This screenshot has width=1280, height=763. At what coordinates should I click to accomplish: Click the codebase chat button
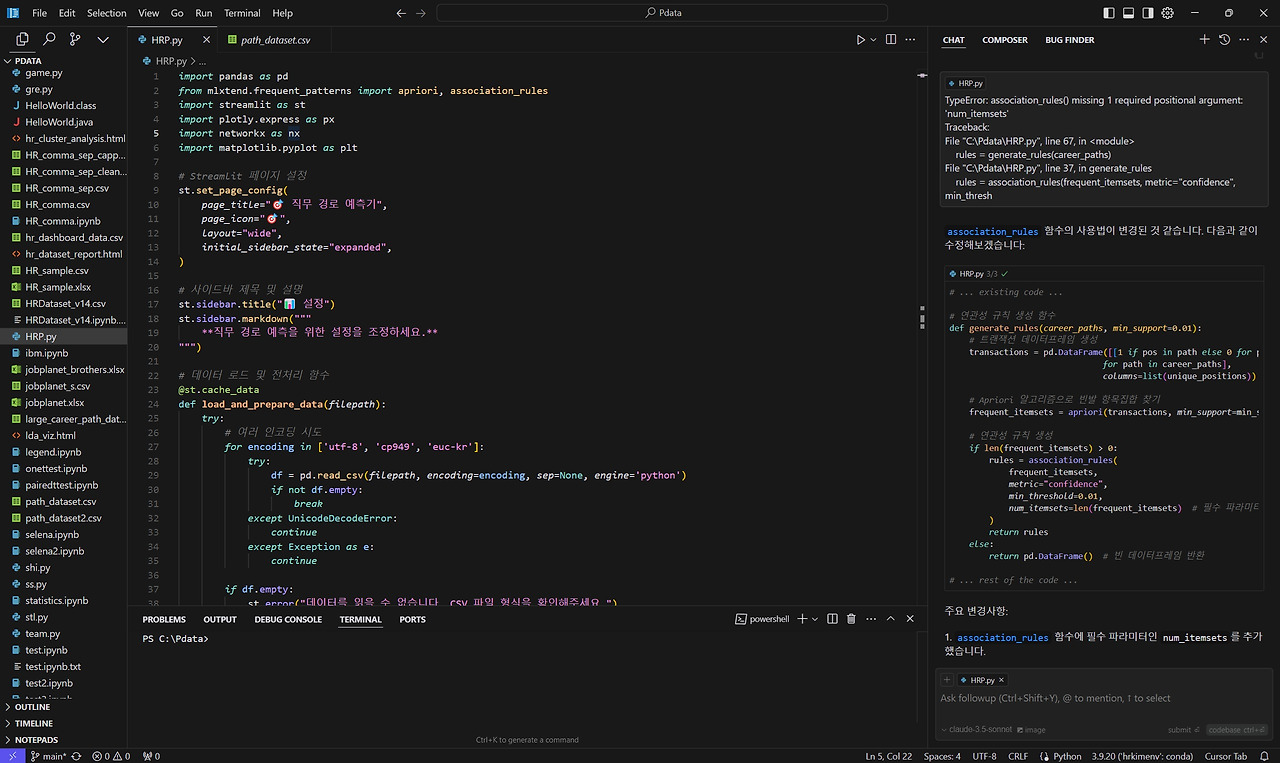click(x=1237, y=730)
